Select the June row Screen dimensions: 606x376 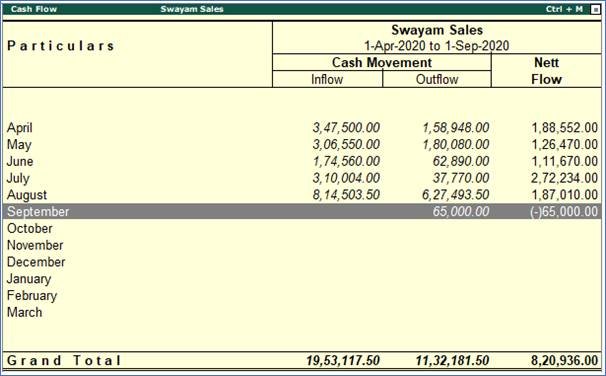click(302, 161)
